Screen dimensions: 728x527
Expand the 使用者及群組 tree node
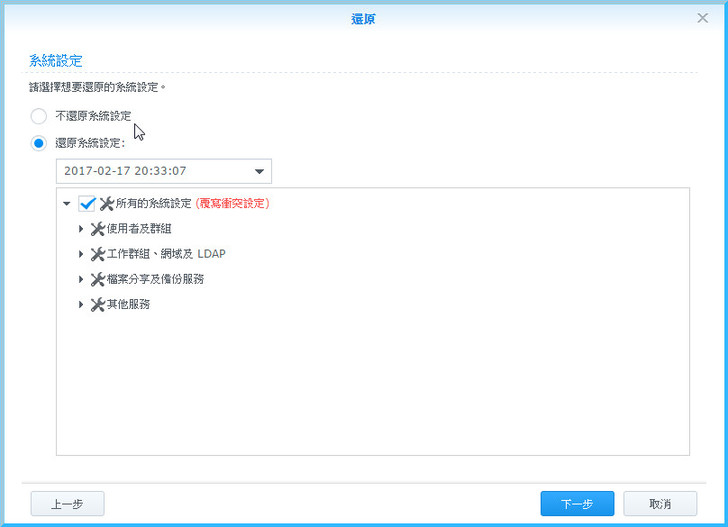(x=81, y=229)
